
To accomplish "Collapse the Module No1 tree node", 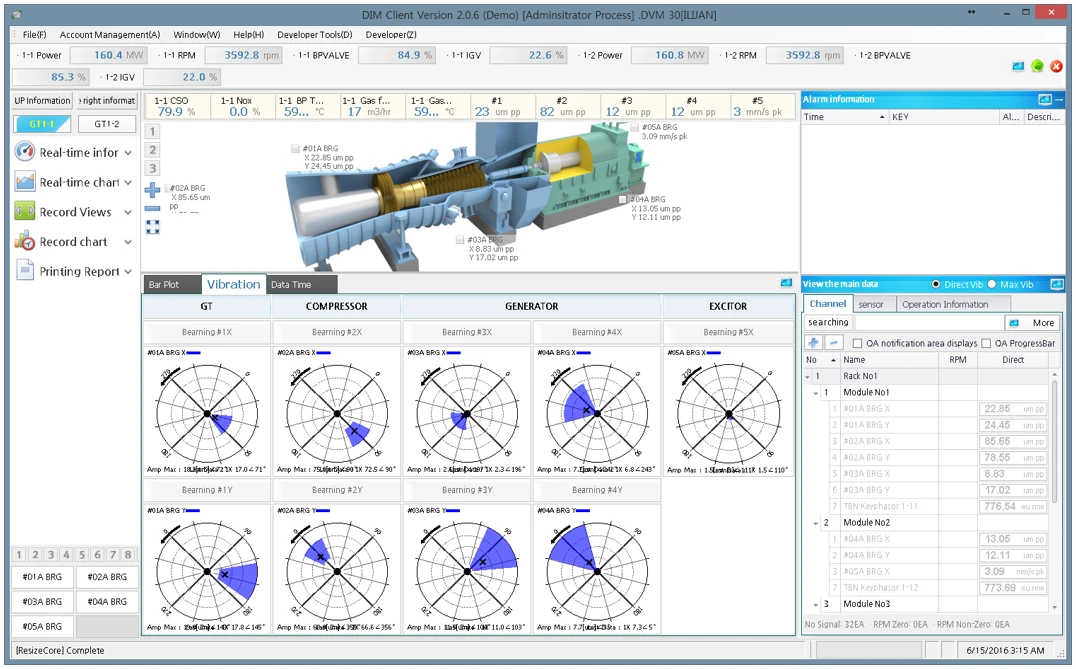I will click(815, 393).
